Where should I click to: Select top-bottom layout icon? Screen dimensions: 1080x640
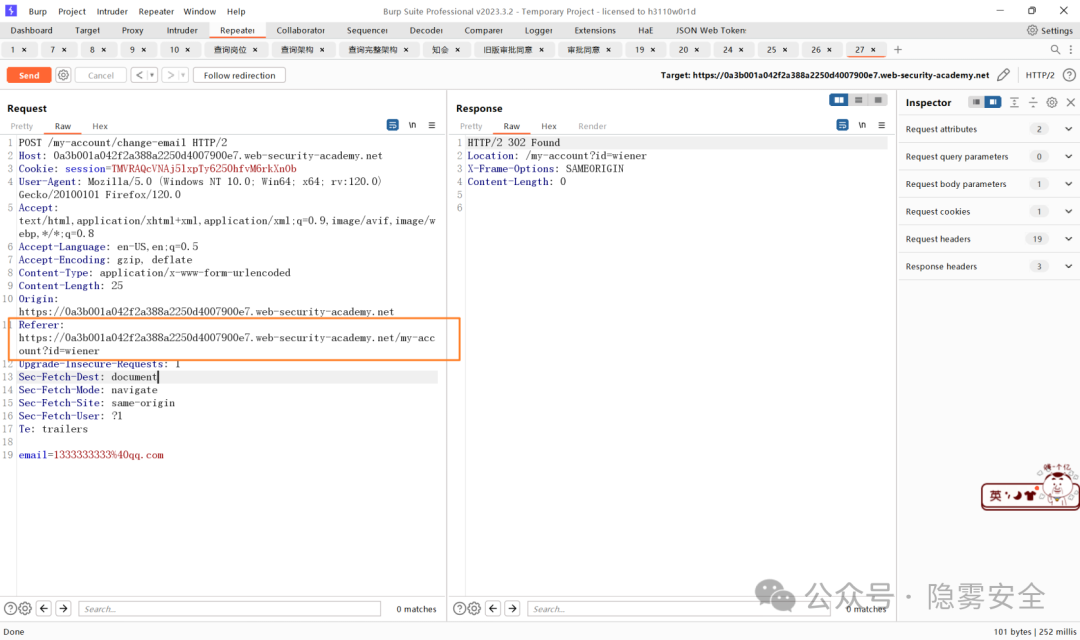[858, 101]
